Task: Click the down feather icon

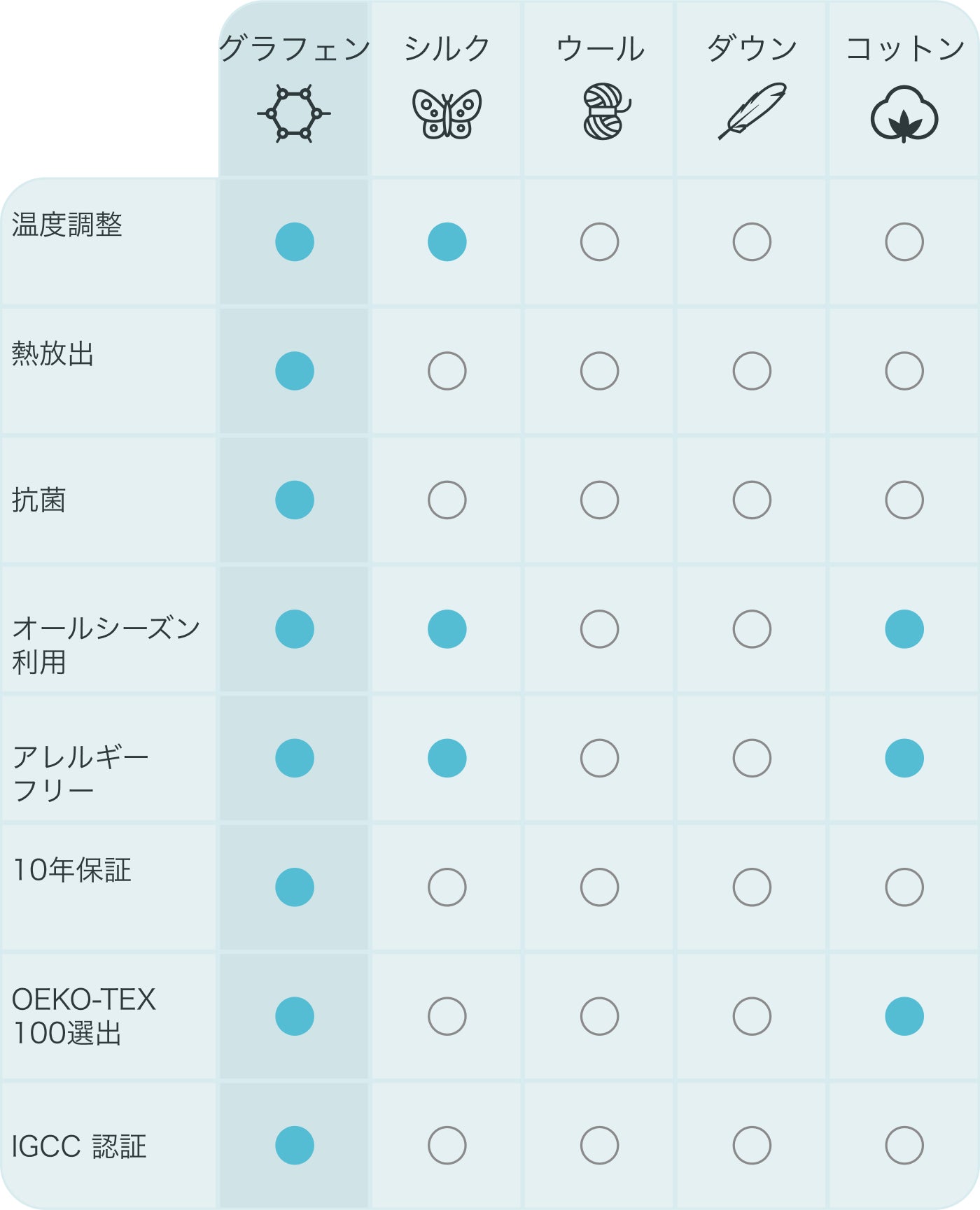Action: pyautogui.click(x=752, y=111)
